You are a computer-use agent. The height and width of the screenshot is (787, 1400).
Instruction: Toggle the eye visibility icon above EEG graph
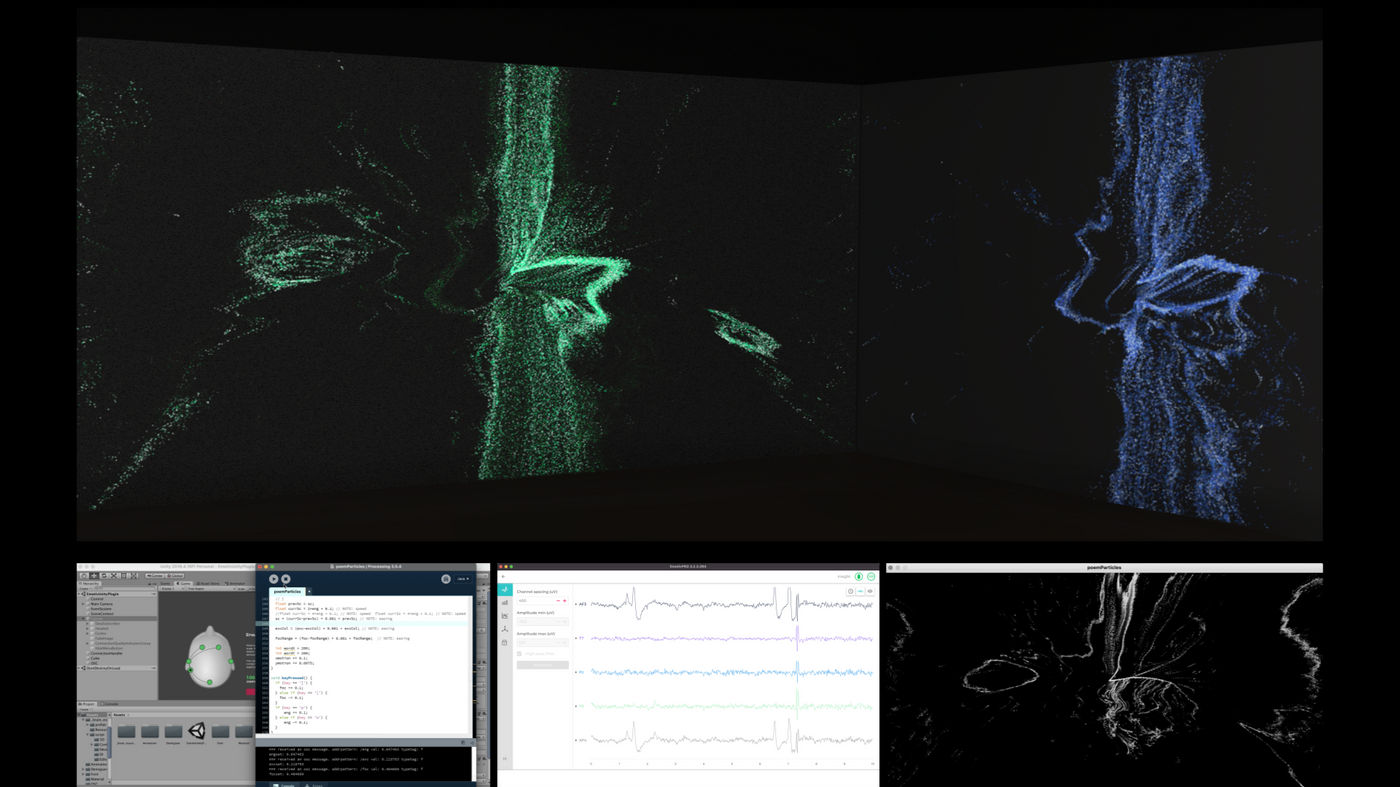pos(870,591)
